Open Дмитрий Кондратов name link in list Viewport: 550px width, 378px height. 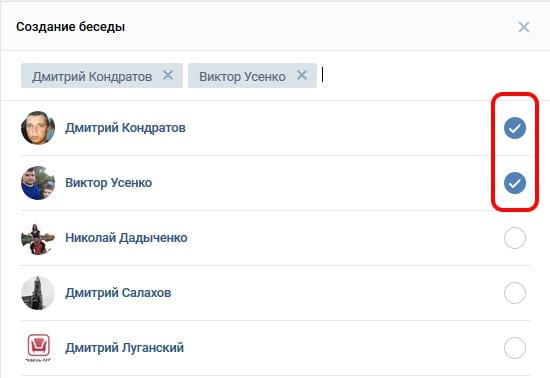tap(125, 128)
